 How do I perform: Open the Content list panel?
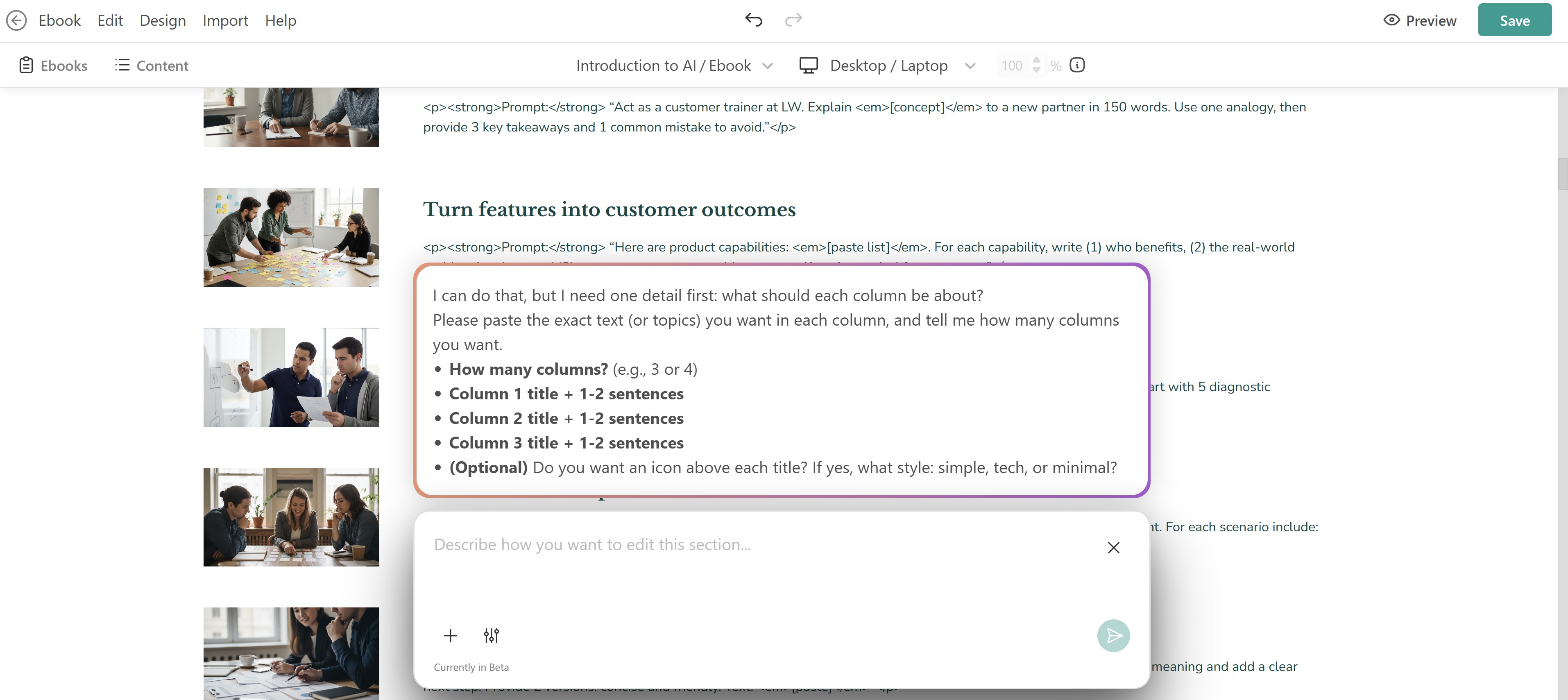pyautogui.click(x=152, y=65)
